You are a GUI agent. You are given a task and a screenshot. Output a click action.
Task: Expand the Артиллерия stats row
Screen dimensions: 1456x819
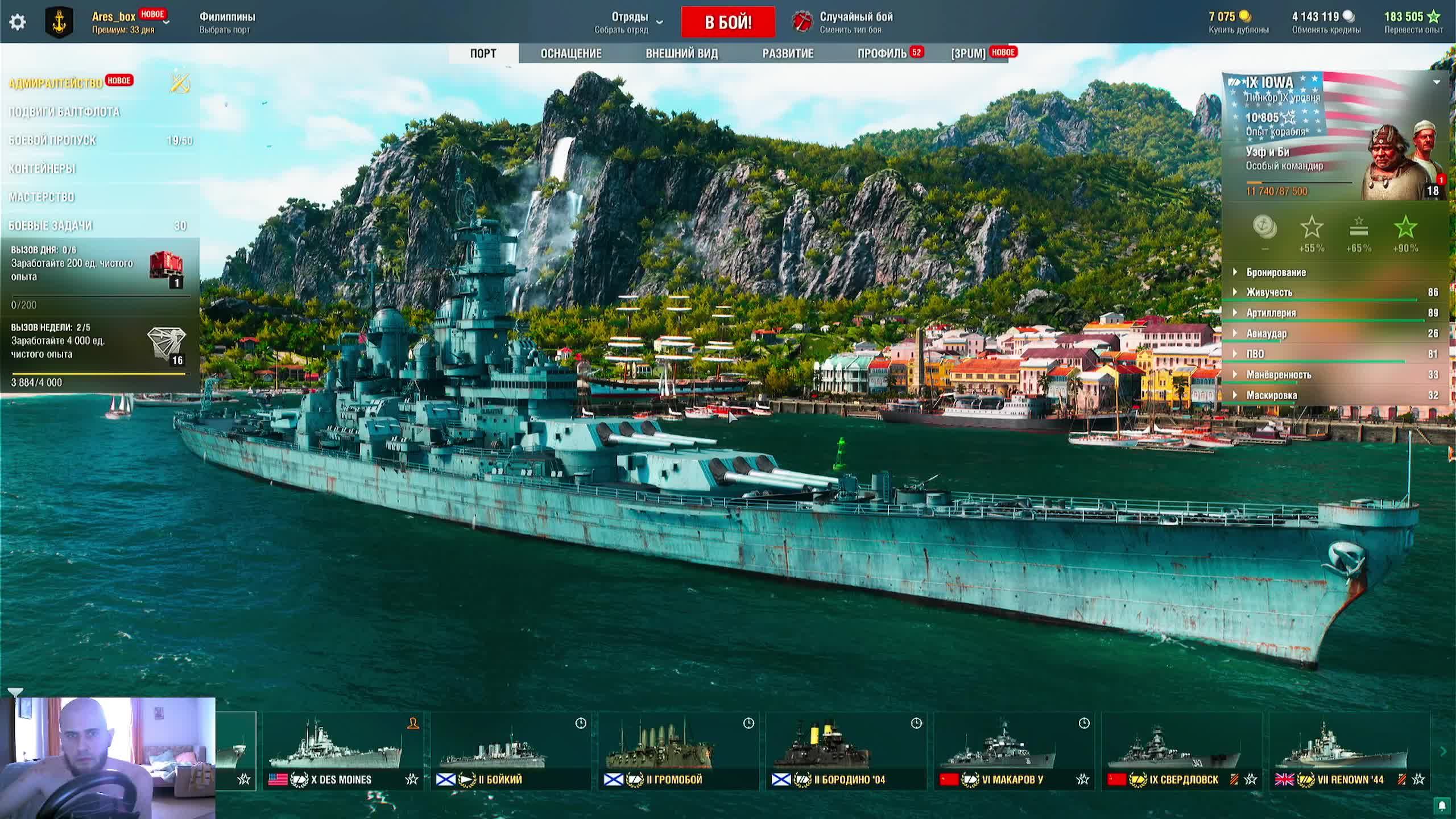1271,313
